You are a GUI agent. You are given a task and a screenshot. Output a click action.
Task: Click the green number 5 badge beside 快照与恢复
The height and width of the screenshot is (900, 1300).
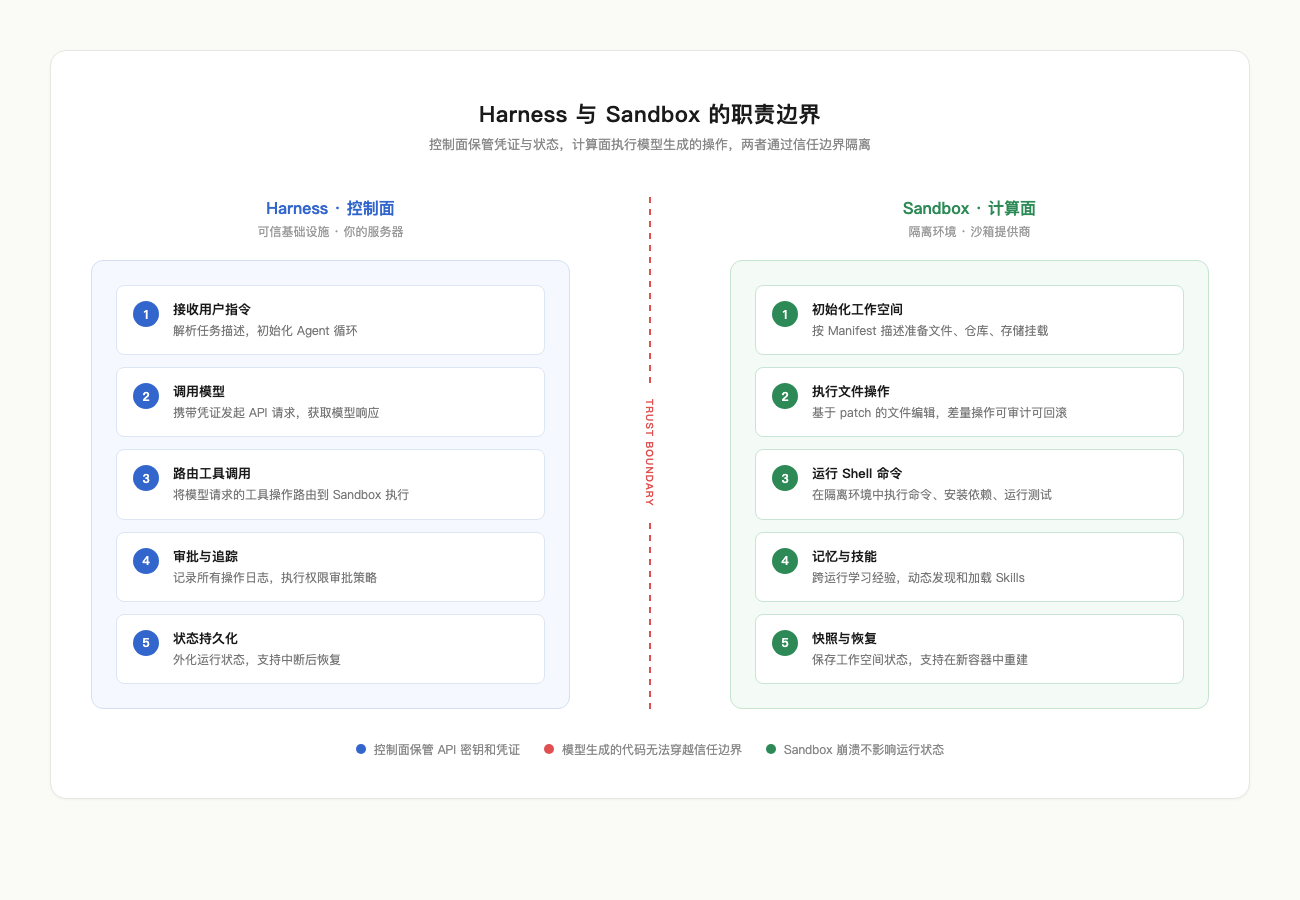pos(785,643)
